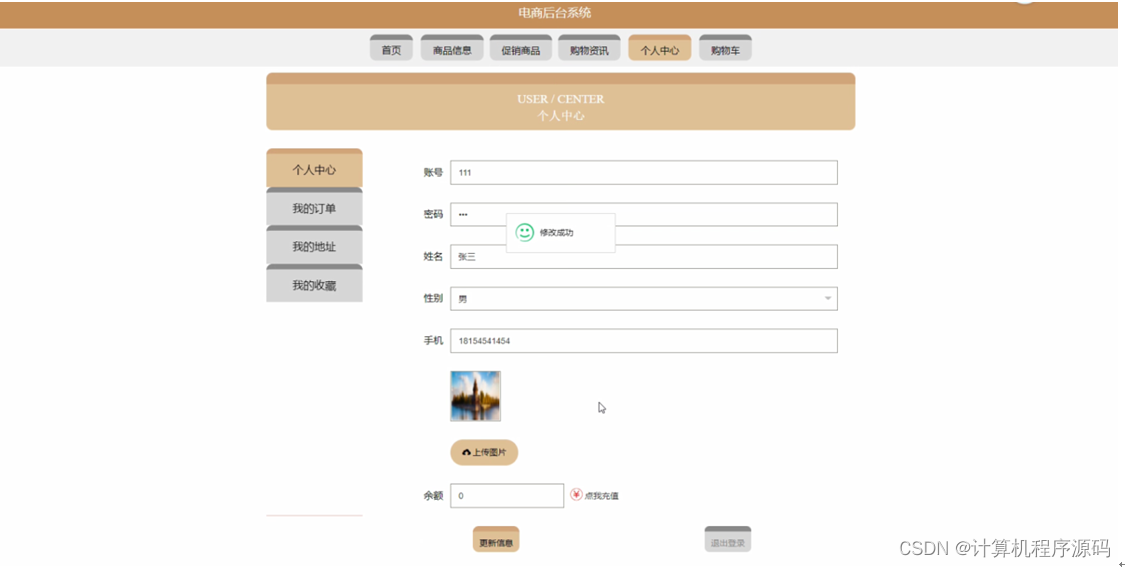Click the 电商后台系统 header title
This screenshot has height=567, width=1125.
point(555,12)
